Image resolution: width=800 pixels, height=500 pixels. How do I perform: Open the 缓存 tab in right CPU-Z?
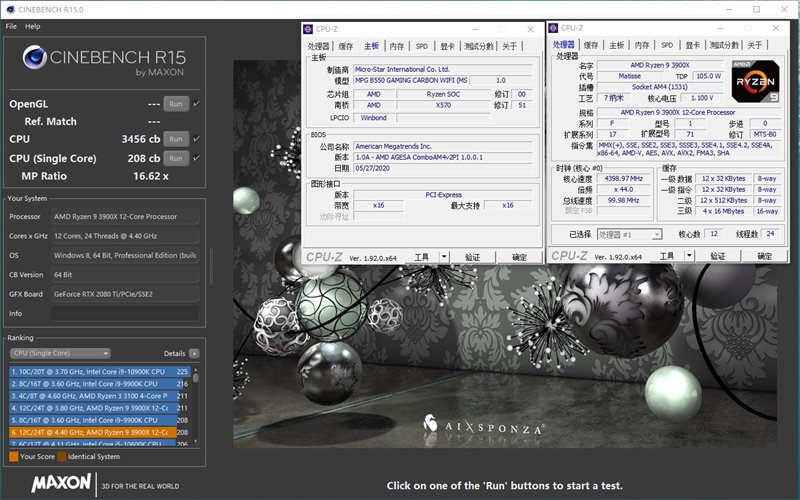coord(591,45)
